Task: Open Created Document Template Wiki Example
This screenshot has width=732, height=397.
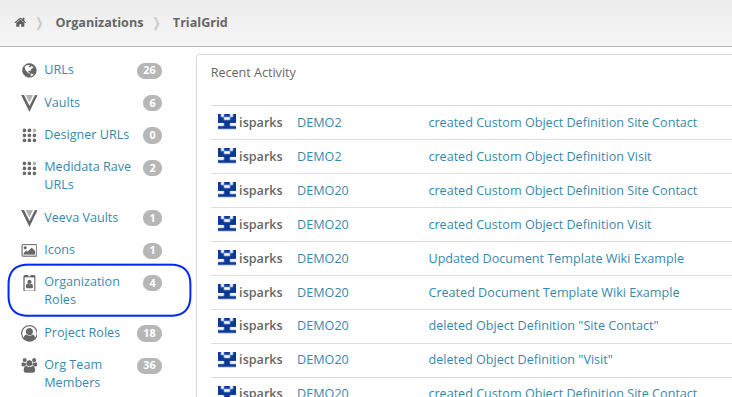Action: point(554,292)
